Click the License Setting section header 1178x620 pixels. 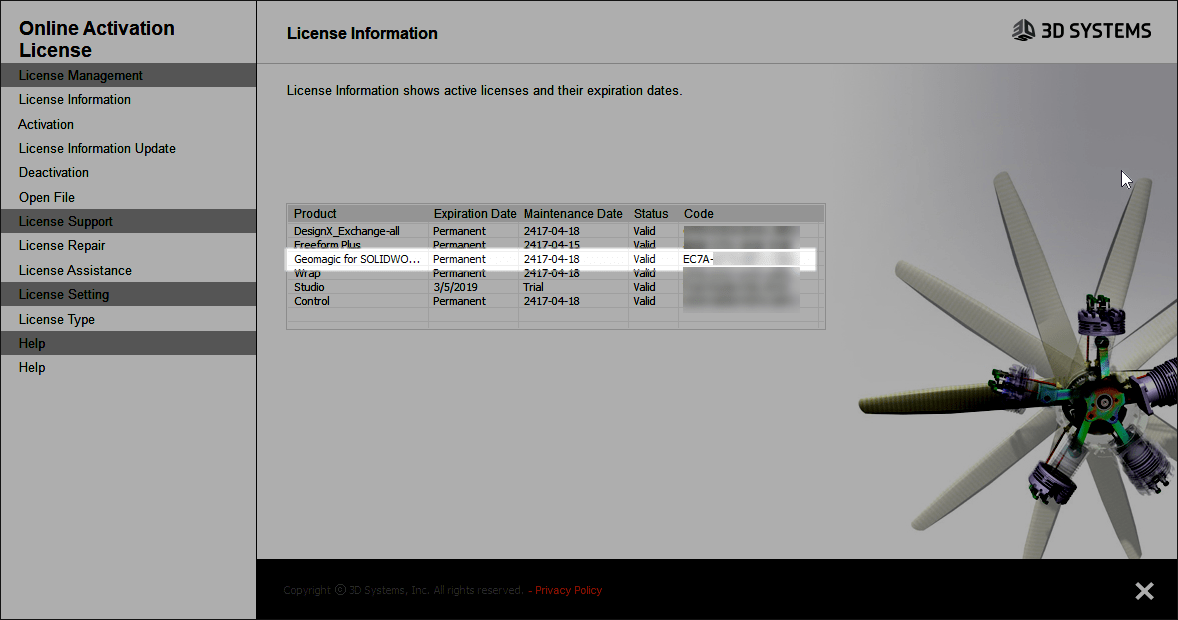point(128,294)
